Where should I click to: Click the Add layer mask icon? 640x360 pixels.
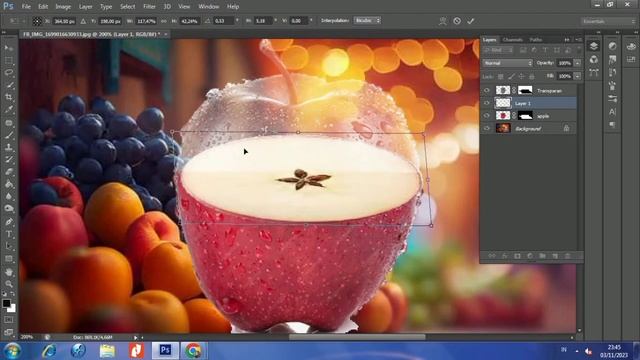click(517, 256)
